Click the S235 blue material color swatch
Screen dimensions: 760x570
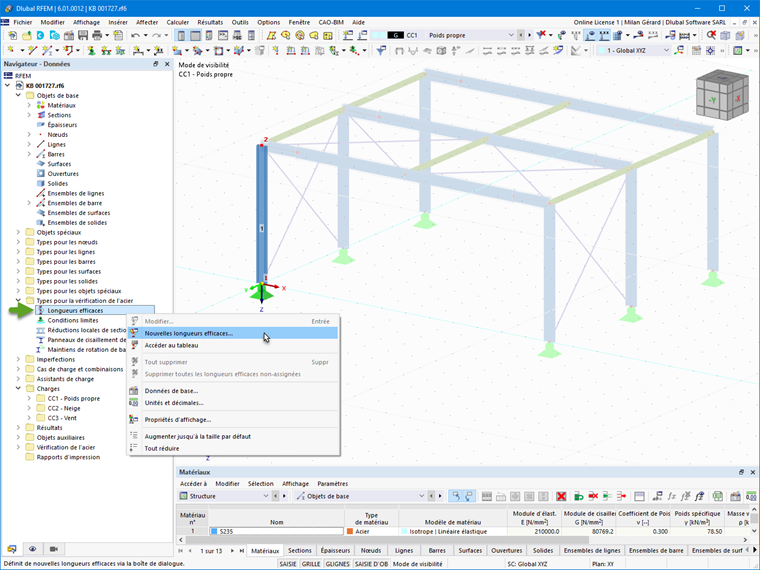coord(214,531)
